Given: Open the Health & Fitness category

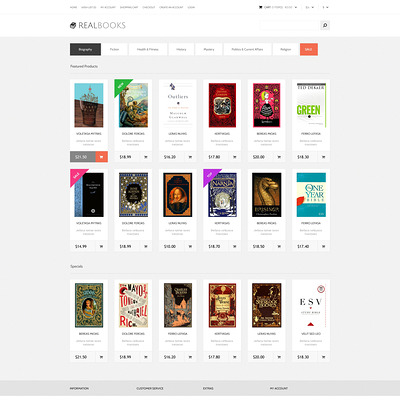Looking at the screenshot, I should pyautogui.click(x=148, y=49).
